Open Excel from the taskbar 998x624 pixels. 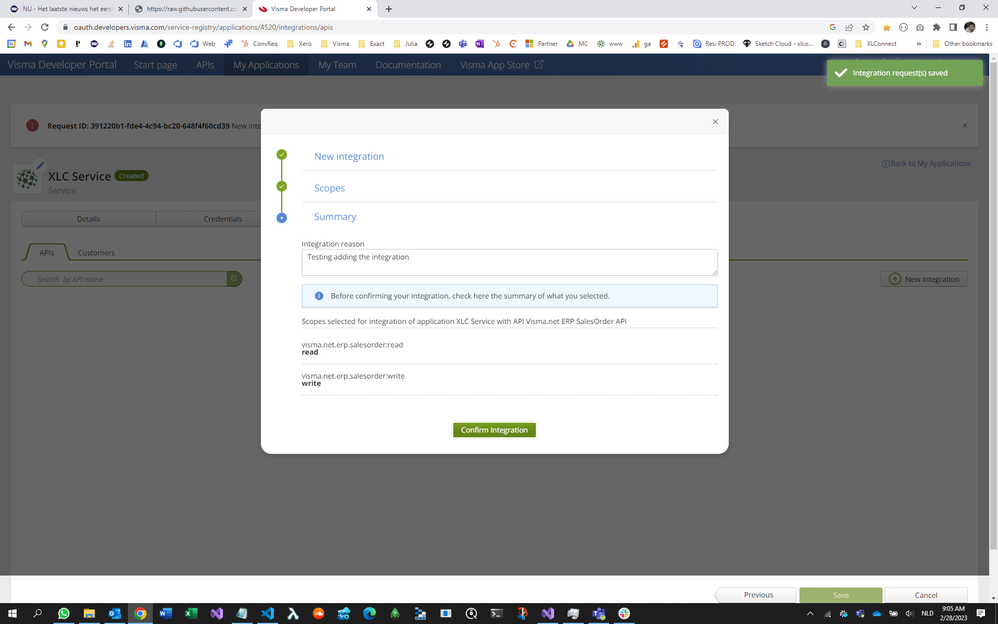191,613
